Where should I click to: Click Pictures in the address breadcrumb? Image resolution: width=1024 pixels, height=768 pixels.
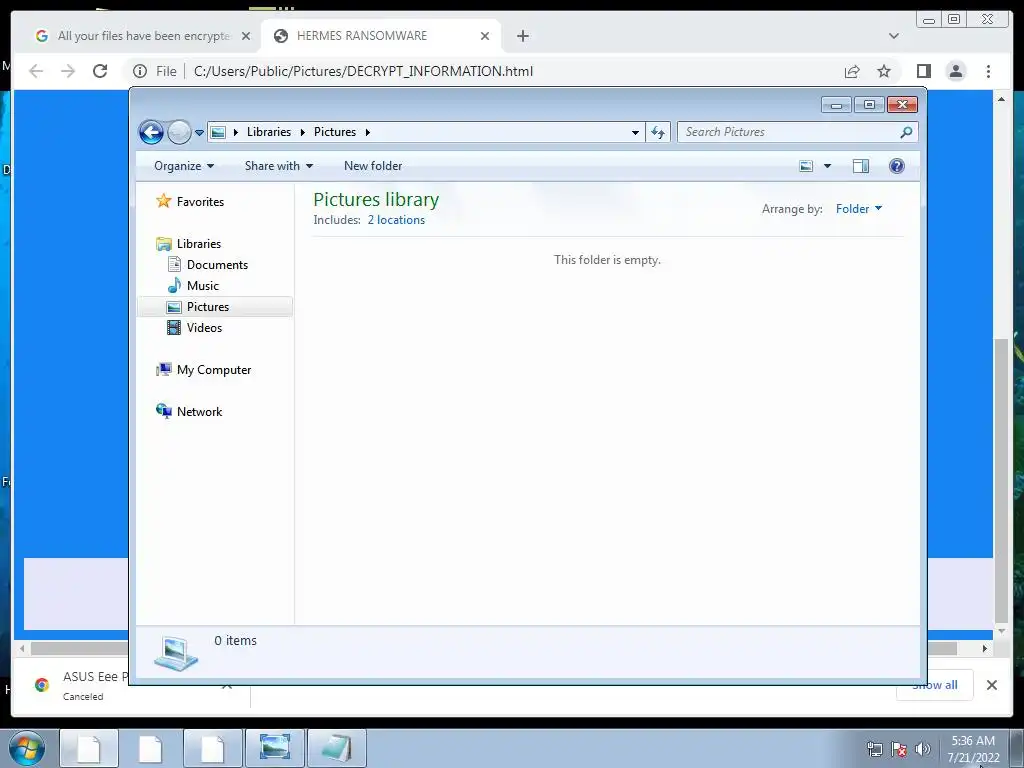tap(334, 132)
